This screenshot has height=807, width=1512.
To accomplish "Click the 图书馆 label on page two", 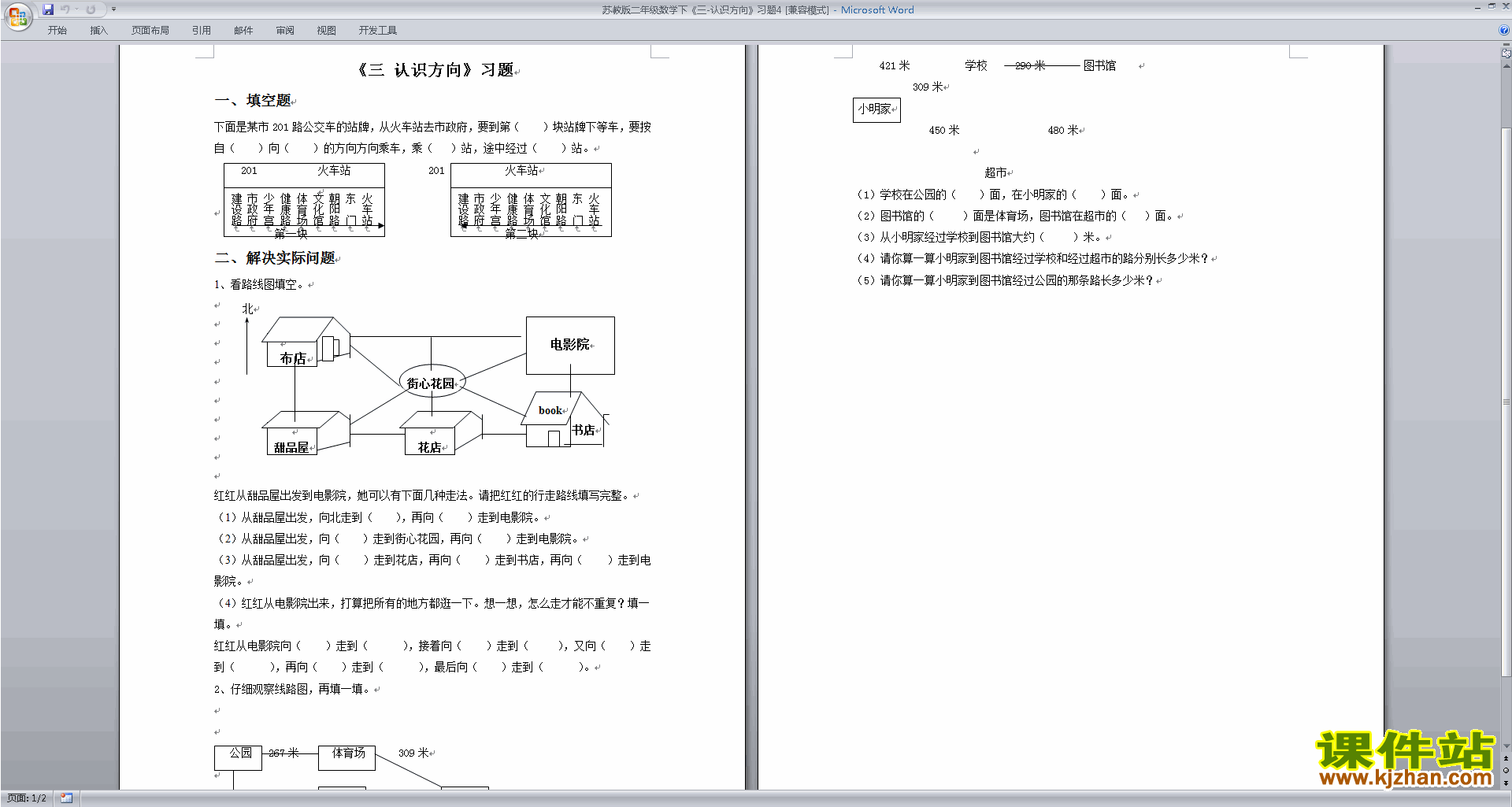I will tap(1099, 65).
